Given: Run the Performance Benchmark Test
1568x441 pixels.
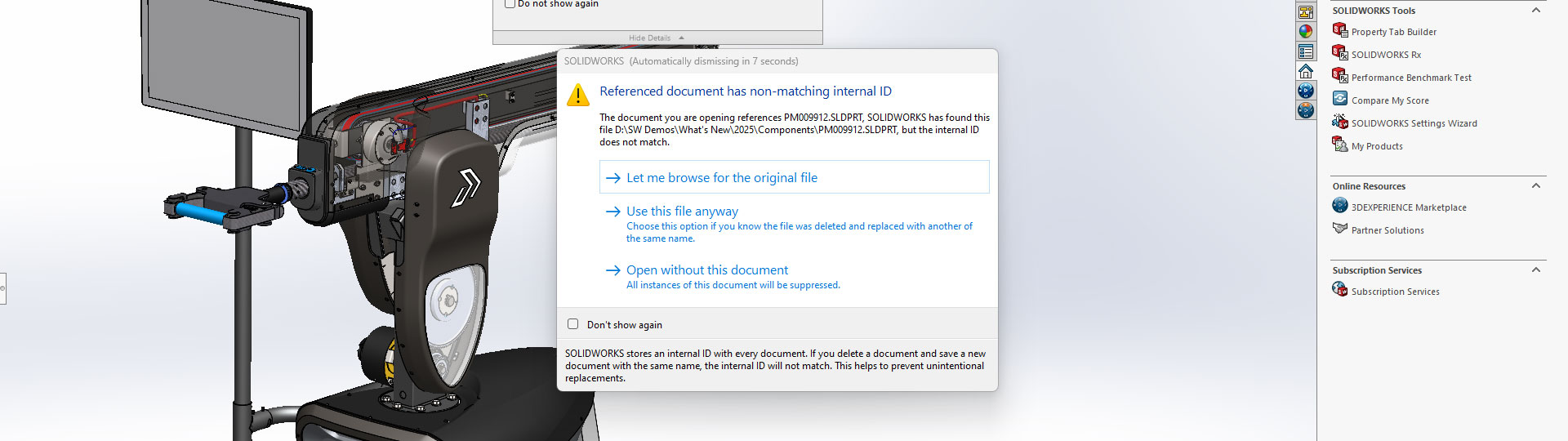Looking at the screenshot, I should click(x=1410, y=78).
